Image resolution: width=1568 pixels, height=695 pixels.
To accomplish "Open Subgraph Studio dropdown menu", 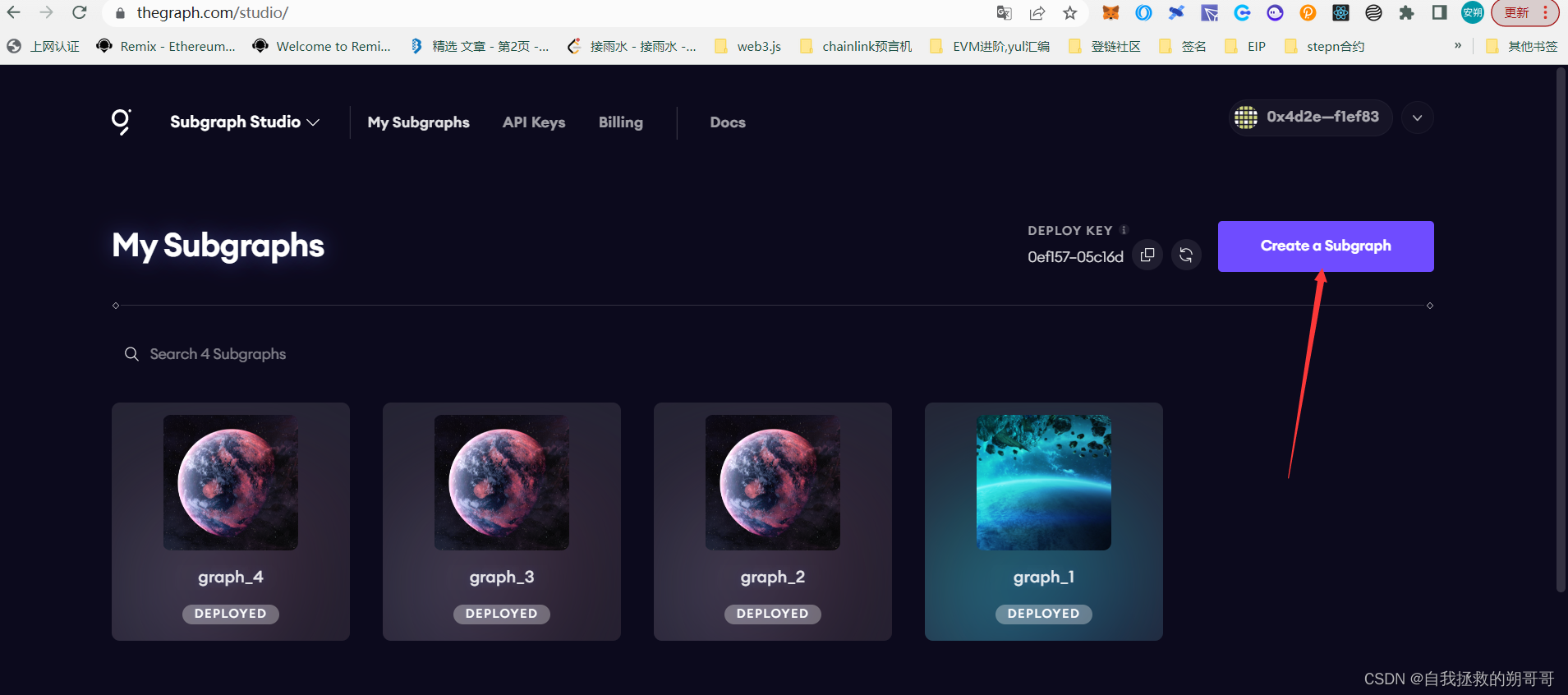I will (x=244, y=122).
